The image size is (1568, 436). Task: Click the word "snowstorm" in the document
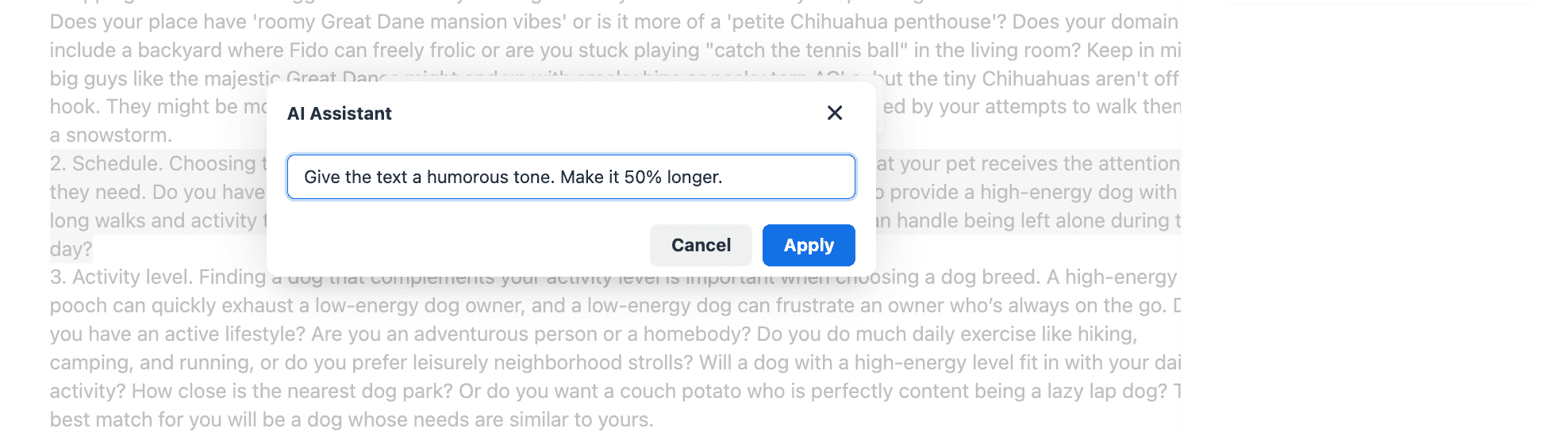(x=117, y=136)
